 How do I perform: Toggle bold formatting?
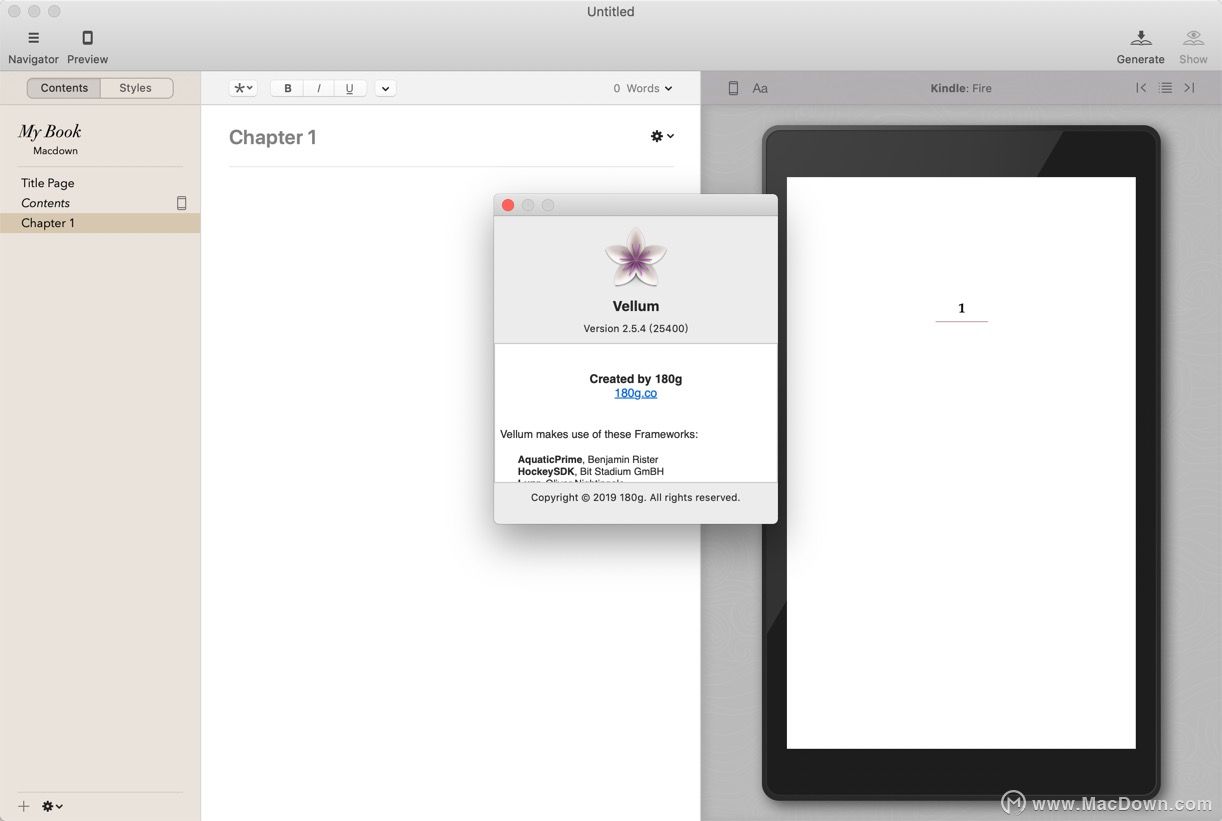point(288,88)
